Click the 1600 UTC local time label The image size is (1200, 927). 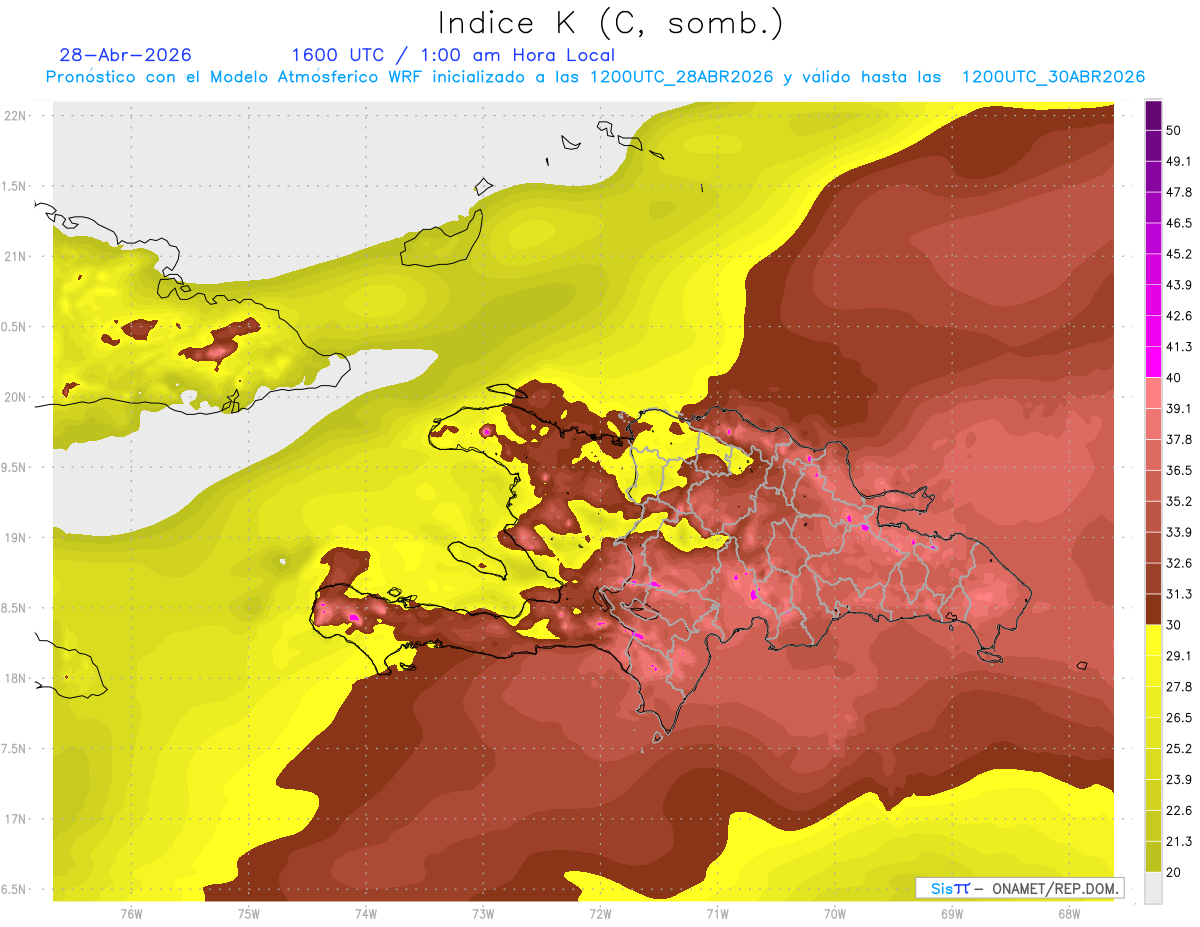pos(453,55)
